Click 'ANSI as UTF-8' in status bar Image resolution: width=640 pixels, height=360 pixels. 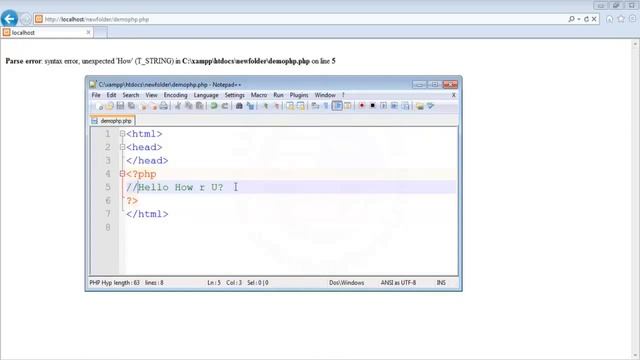(398, 282)
